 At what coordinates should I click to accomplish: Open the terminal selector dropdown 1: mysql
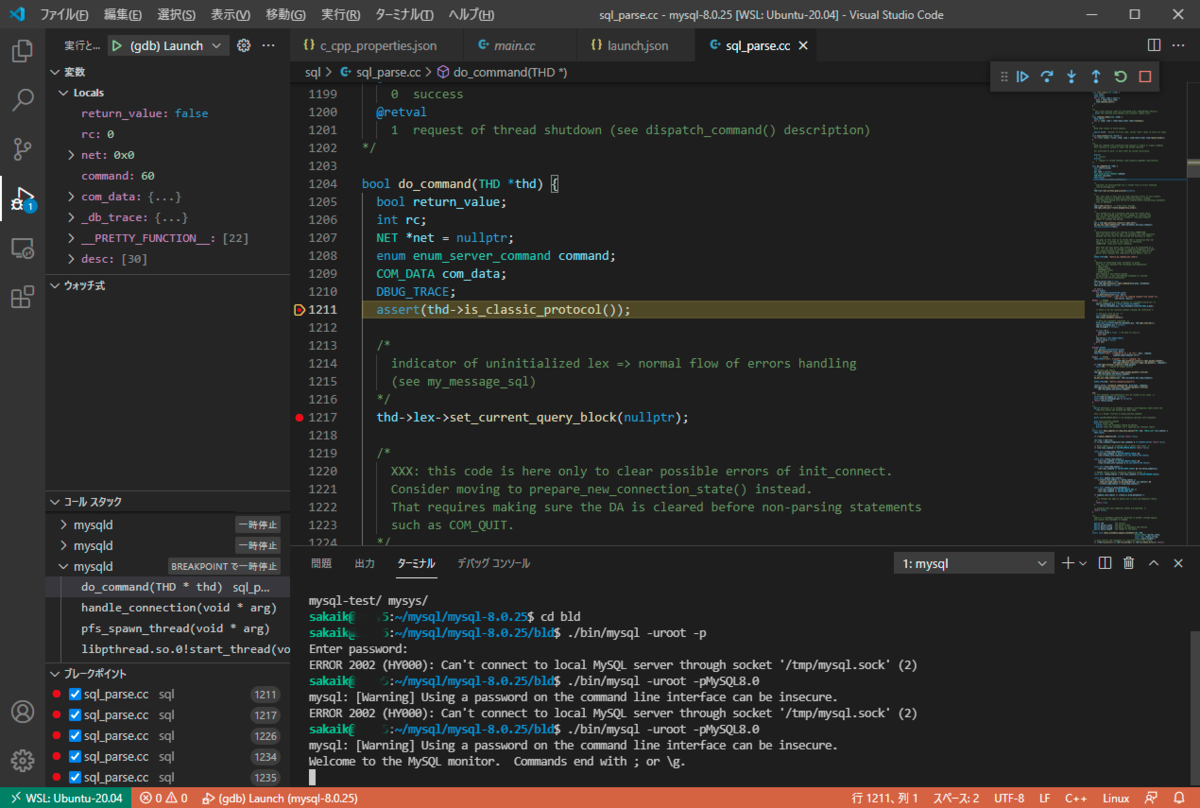(973, 564)
